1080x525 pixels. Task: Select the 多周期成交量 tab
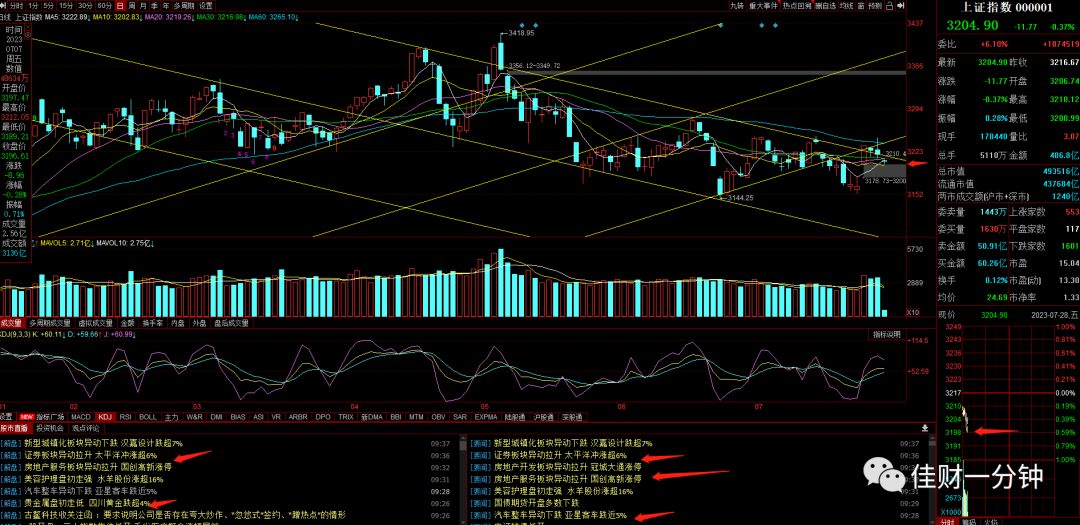50,322
